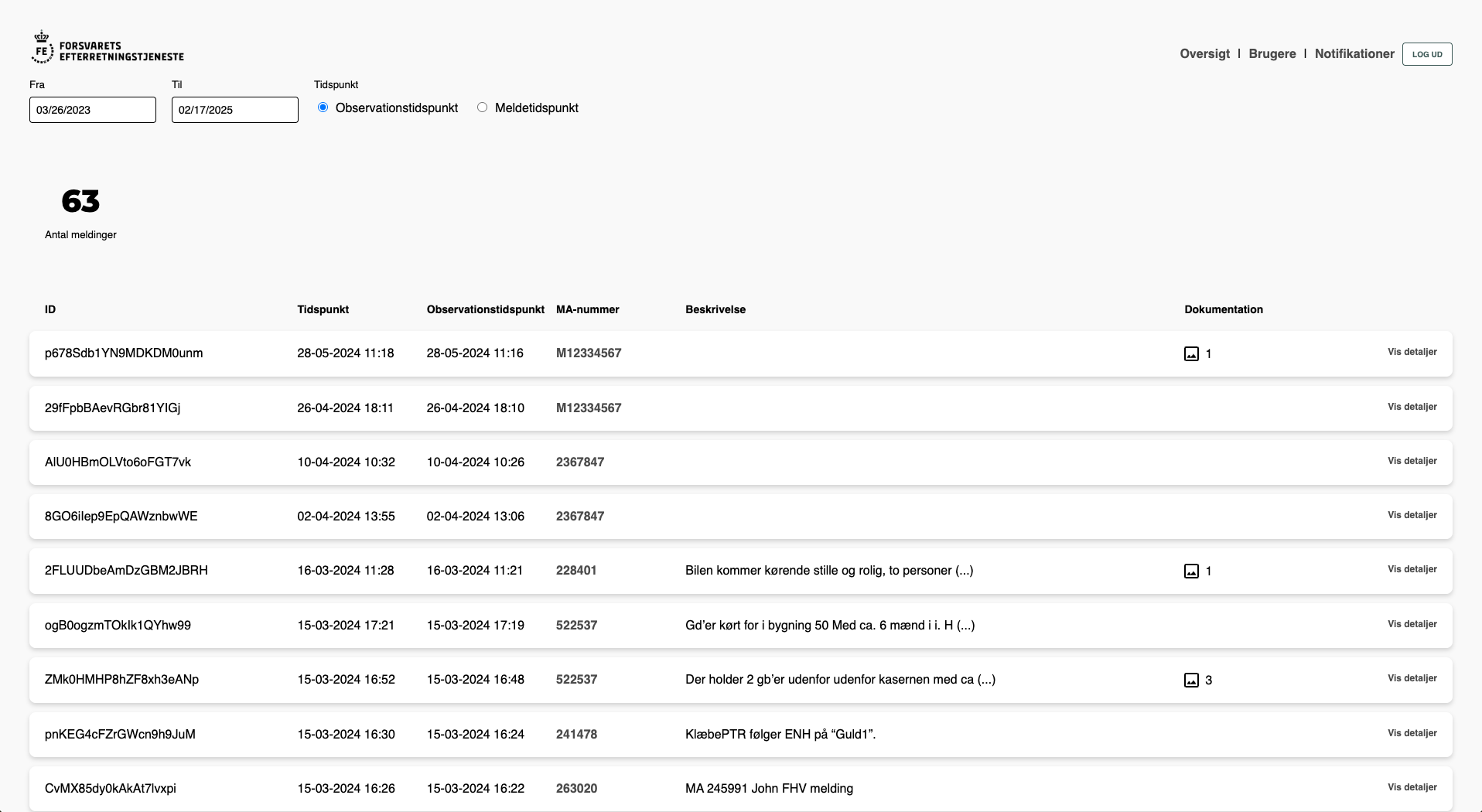Viewport: 1482px width, 812px height.
Task: Focus the Til date field
Action: pos(235,110)
